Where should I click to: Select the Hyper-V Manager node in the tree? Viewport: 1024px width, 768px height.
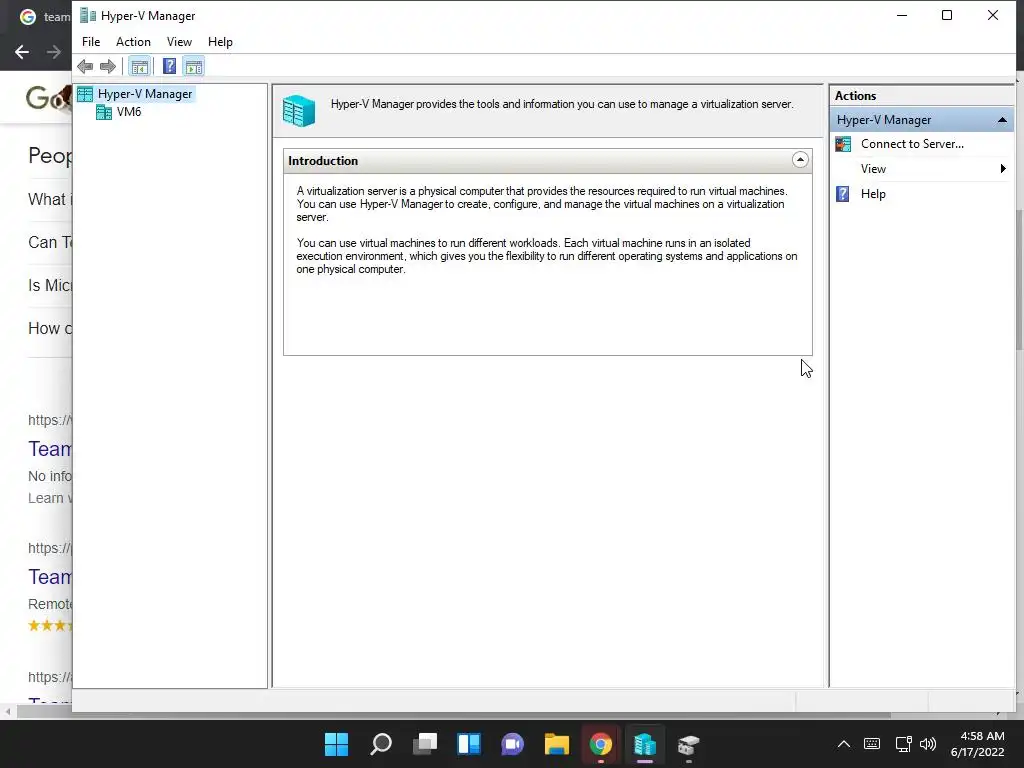coord(144,94)
